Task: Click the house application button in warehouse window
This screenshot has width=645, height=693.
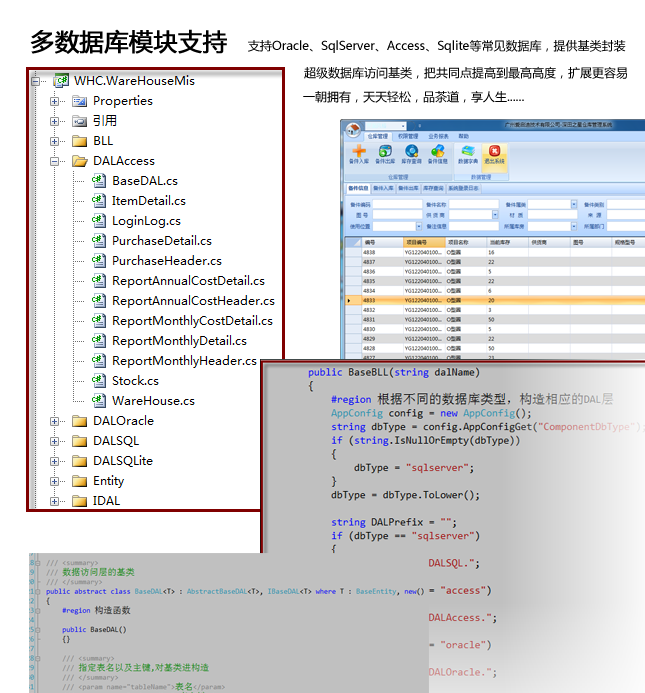Action: pyautogui.click(x=353, y=129)
